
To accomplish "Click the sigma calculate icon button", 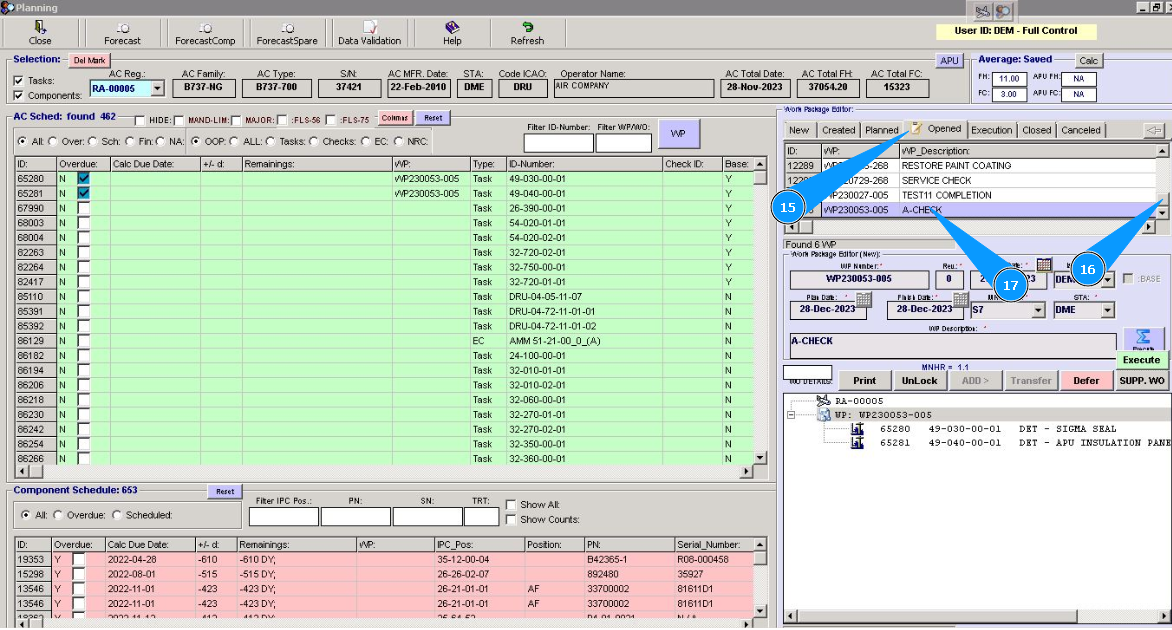I will click(1143, 338).
